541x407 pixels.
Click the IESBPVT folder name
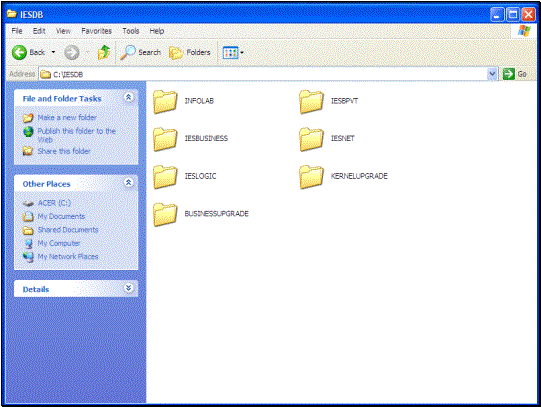click(x=344, y=101)
